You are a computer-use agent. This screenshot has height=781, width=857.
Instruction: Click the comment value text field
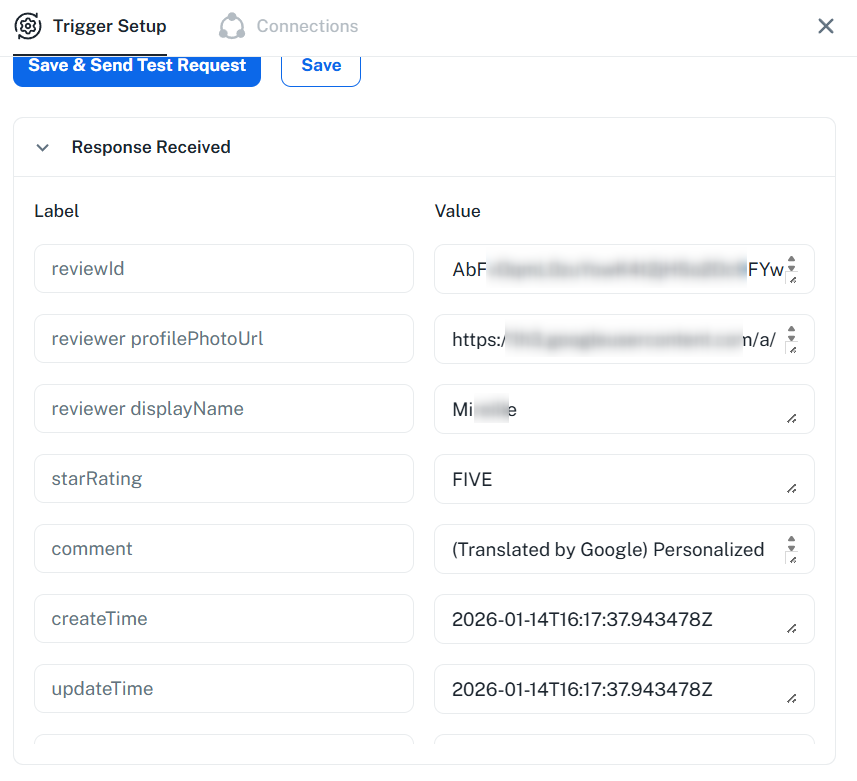click(x=610, y=549)
